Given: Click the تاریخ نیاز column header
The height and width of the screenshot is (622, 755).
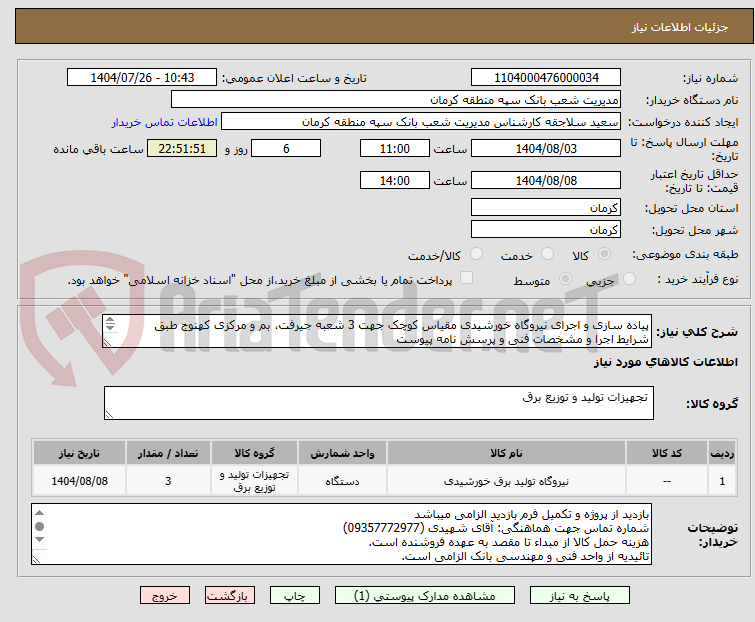Looking at the screenshot, I should (x=79, y=453).
